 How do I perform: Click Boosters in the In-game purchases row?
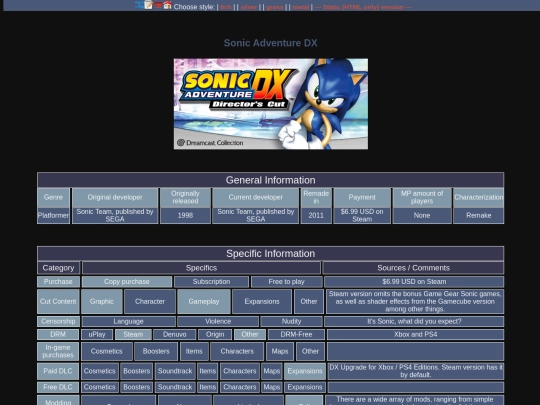coord(156,351)
